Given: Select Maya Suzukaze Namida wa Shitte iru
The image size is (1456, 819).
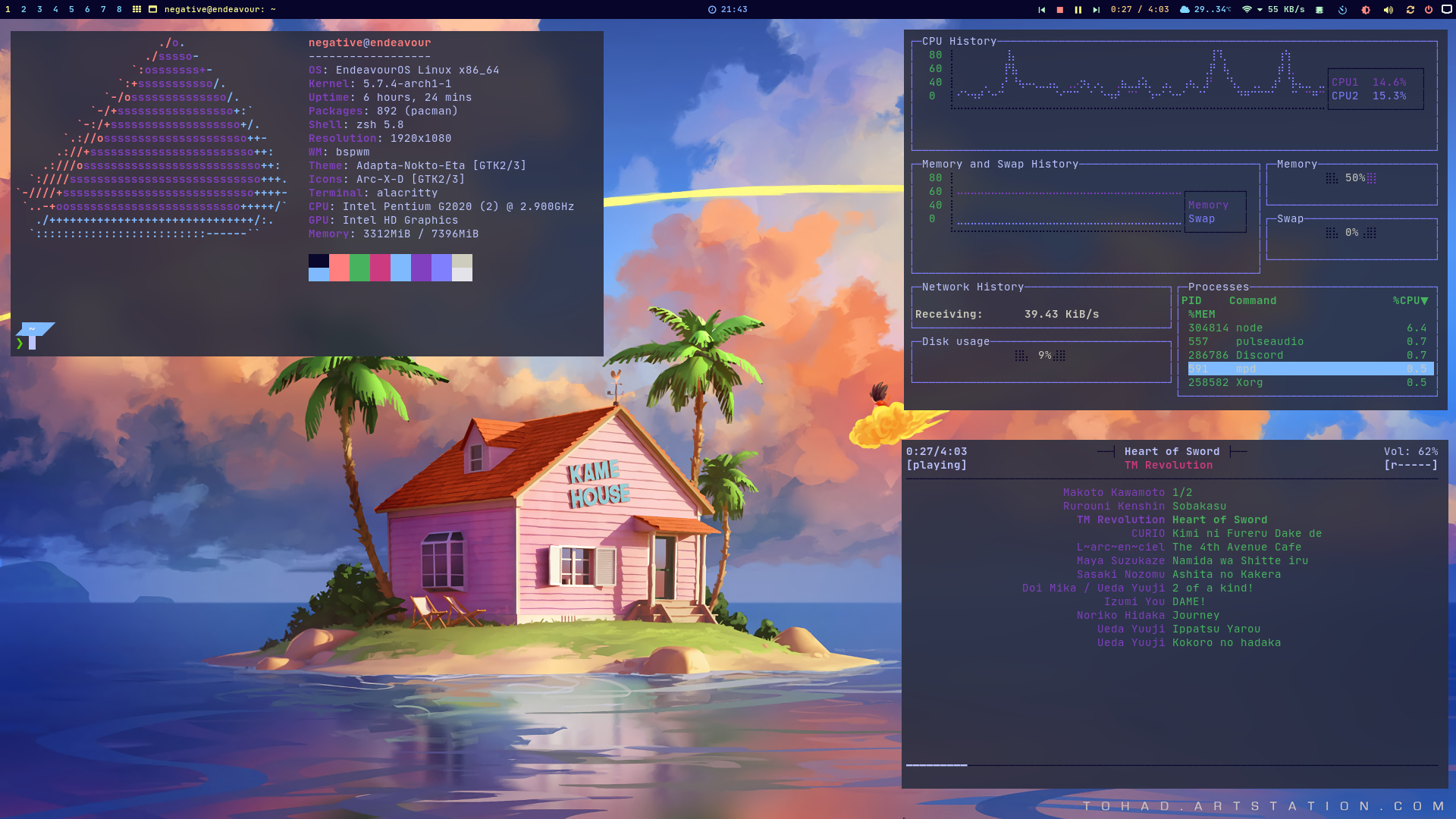Looking at the screenshot, I should point(1192,561).
